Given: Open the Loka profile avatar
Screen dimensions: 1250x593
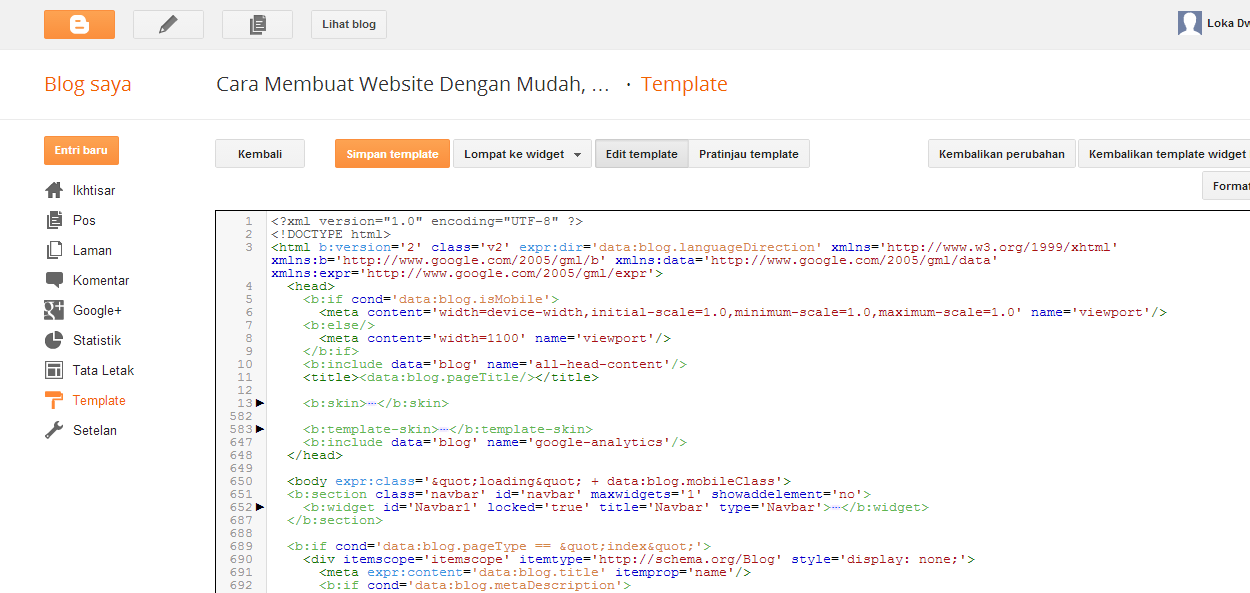Looking at the screenshot, I should click(x=1189, y=24).
